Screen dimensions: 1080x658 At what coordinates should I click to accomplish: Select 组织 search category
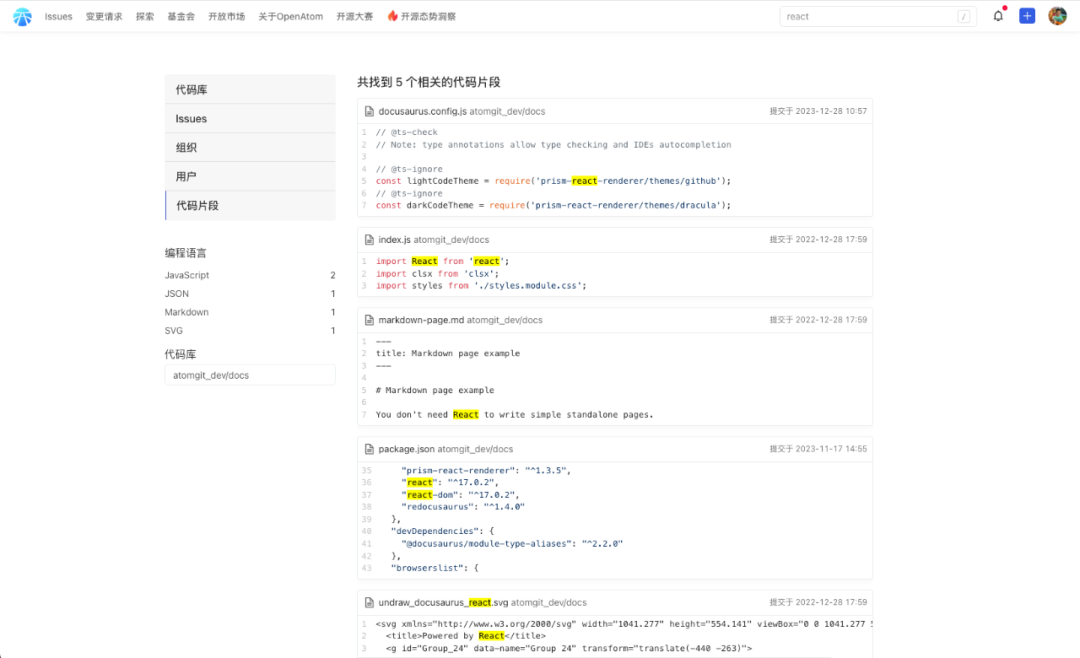click(250, 147)
